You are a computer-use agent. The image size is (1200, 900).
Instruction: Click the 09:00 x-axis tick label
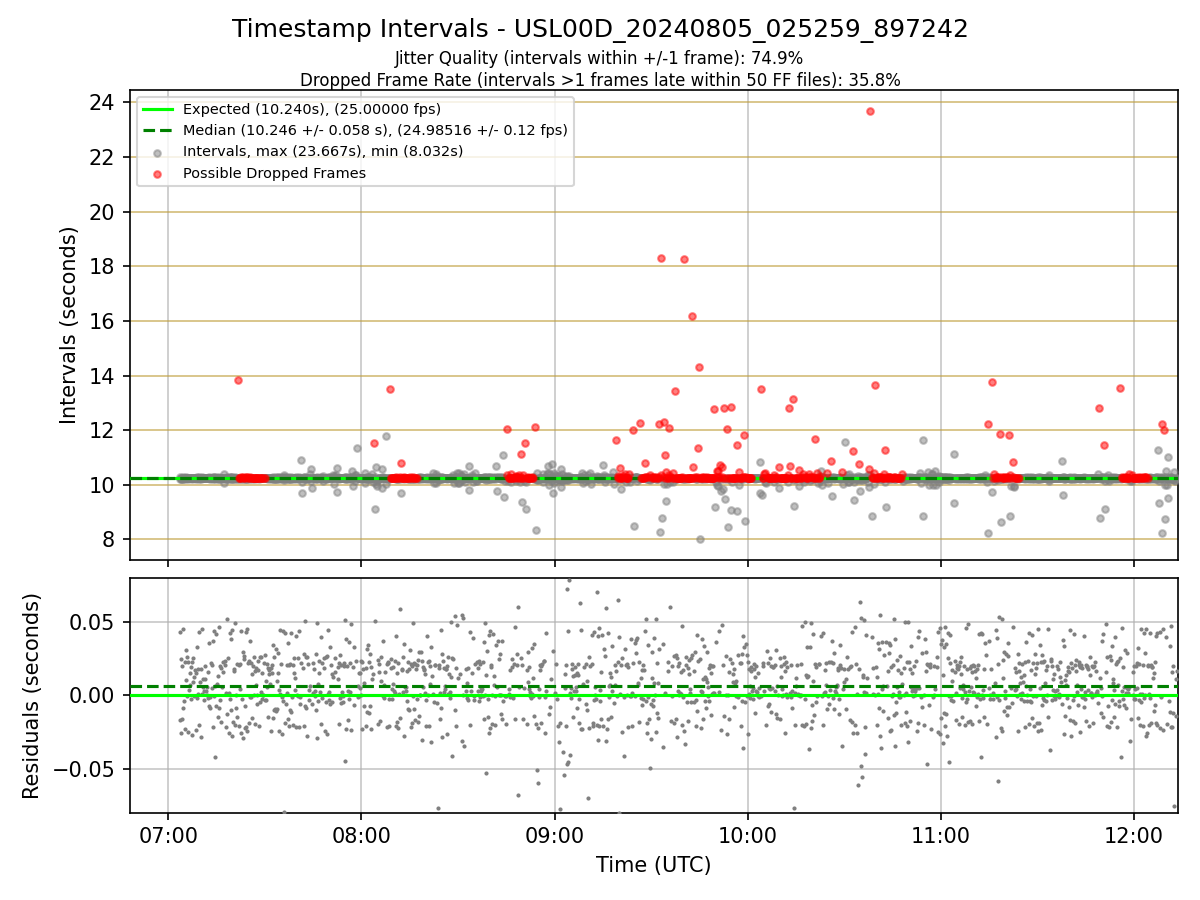click(x=555, y=835)
